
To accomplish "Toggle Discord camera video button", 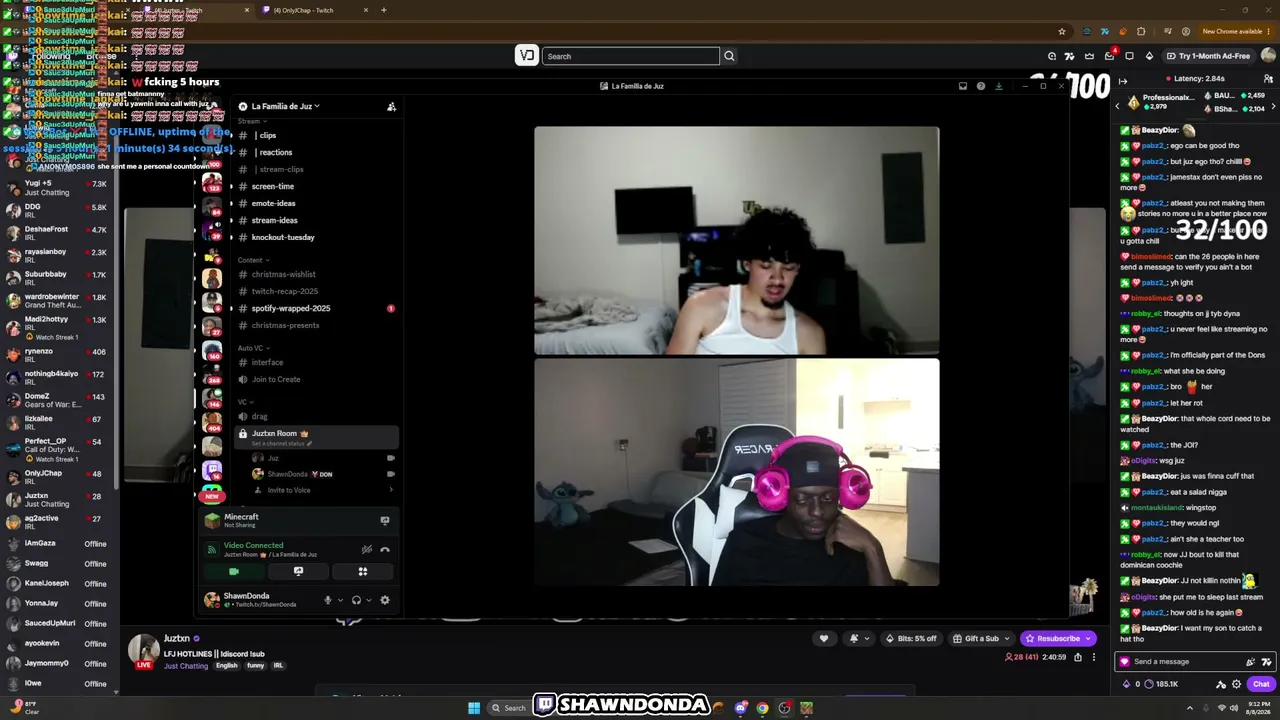I will (x=234, y=571).
